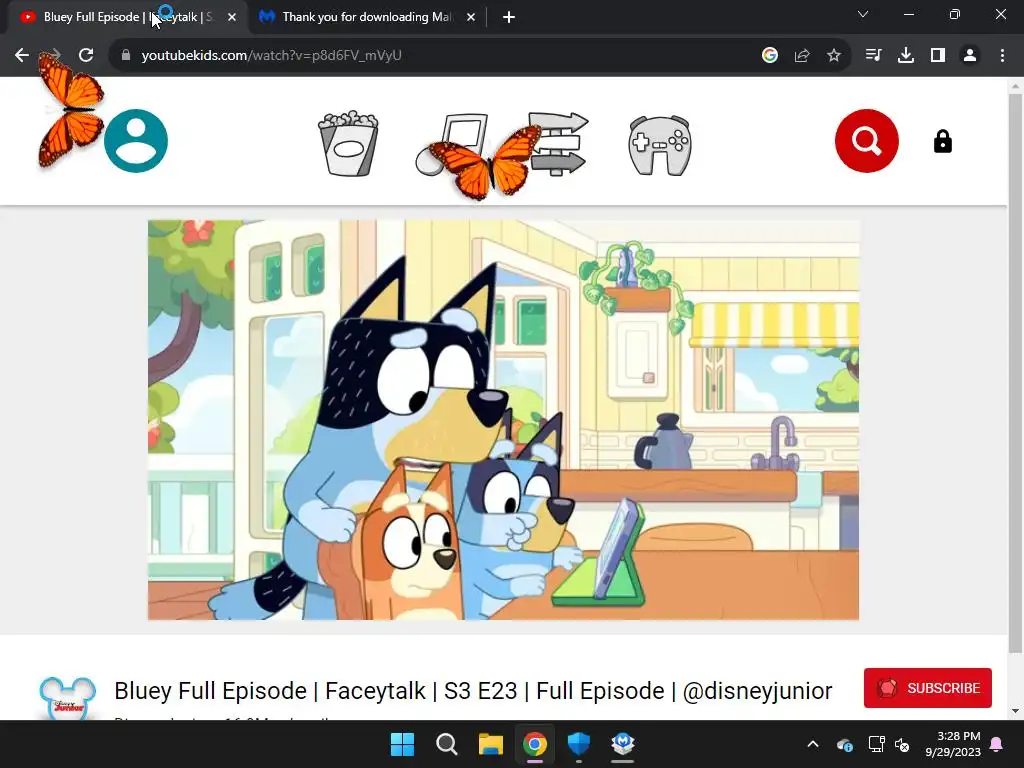Open Chrome three-dot menu
Viewport: 1024px width, 768px height.
[1002, 56]
